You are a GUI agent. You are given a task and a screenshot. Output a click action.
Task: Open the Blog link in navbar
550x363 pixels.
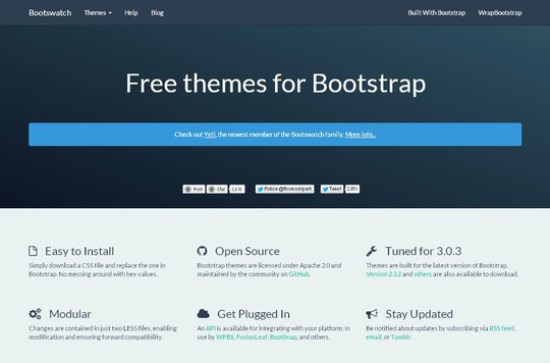pyautogui.click(x=157, y=13)
